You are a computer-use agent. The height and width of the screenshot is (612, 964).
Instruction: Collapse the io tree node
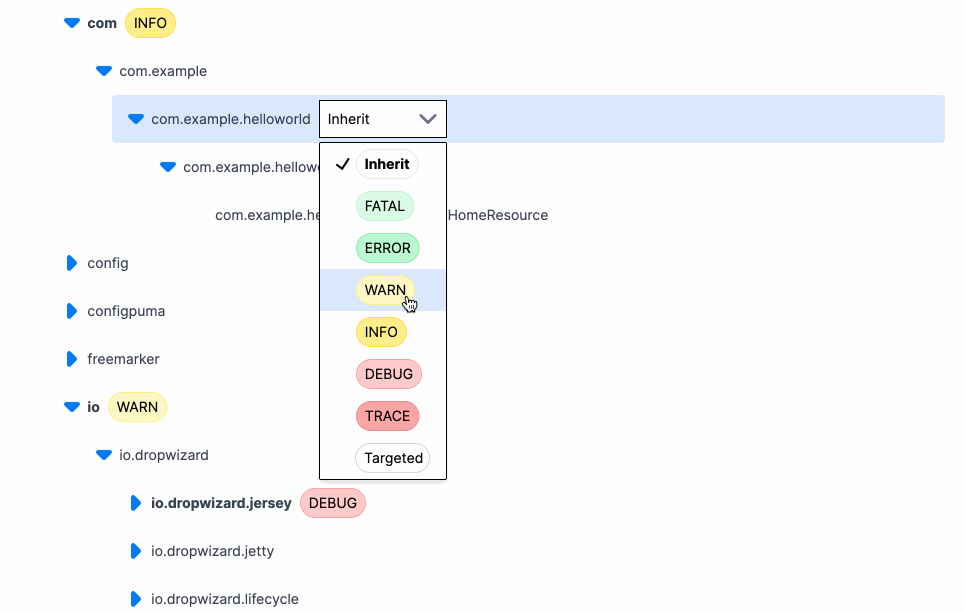tap(71, 407)
